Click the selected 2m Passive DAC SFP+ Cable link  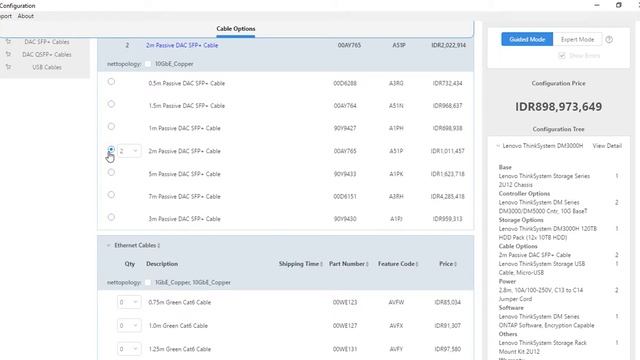182,45
